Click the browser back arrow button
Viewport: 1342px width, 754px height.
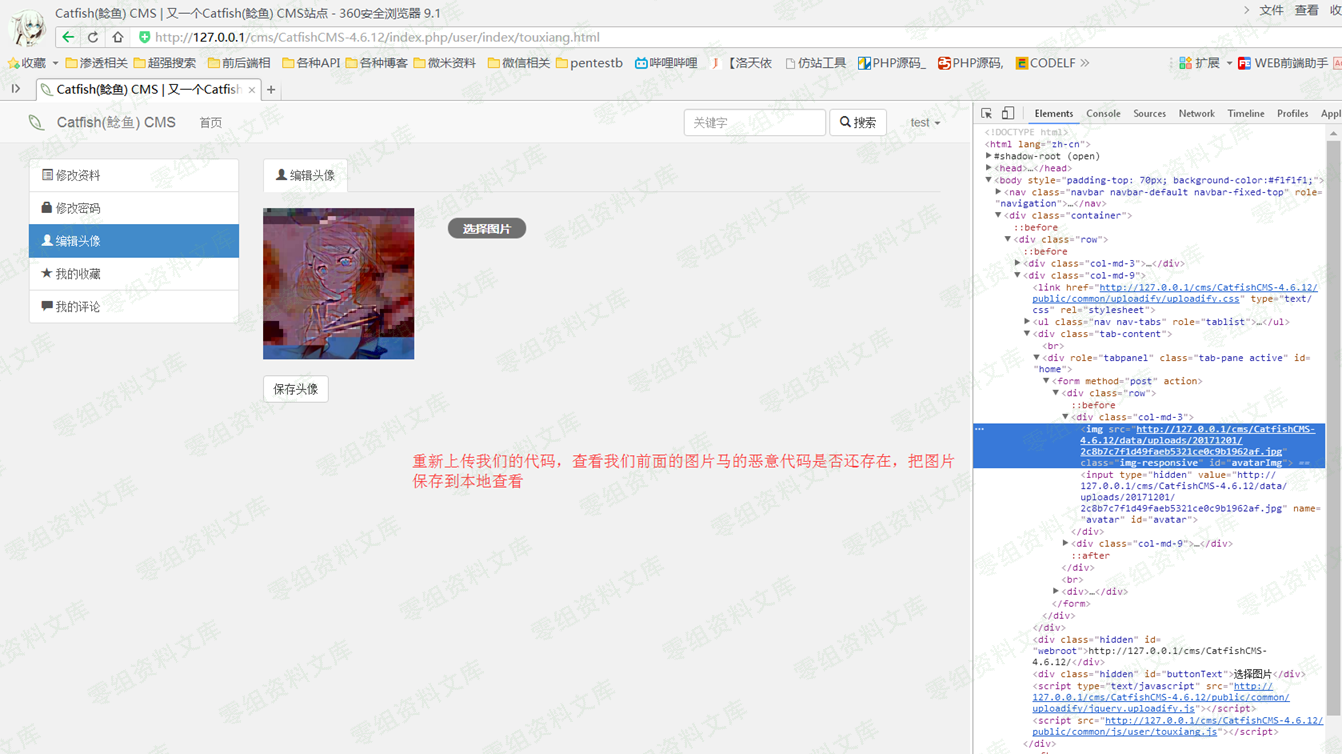(x=68, y=37)
